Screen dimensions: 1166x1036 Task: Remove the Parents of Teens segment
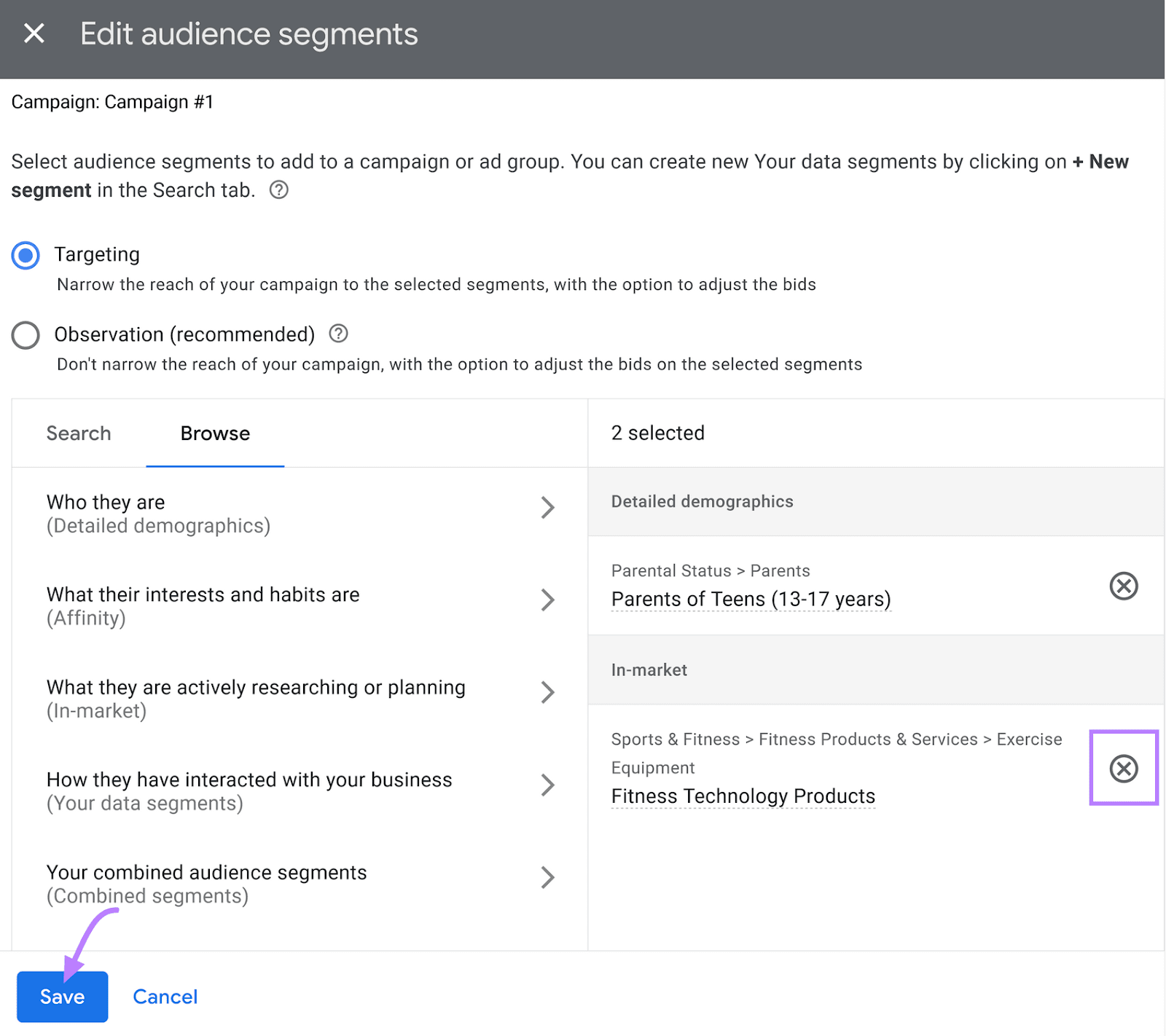[x=1123, y=586]
